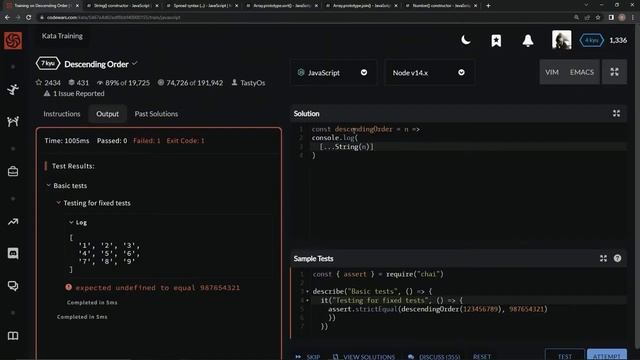640x360 pixels.
Task: Click the Failed: 1 result text
Action: (147, 141)
